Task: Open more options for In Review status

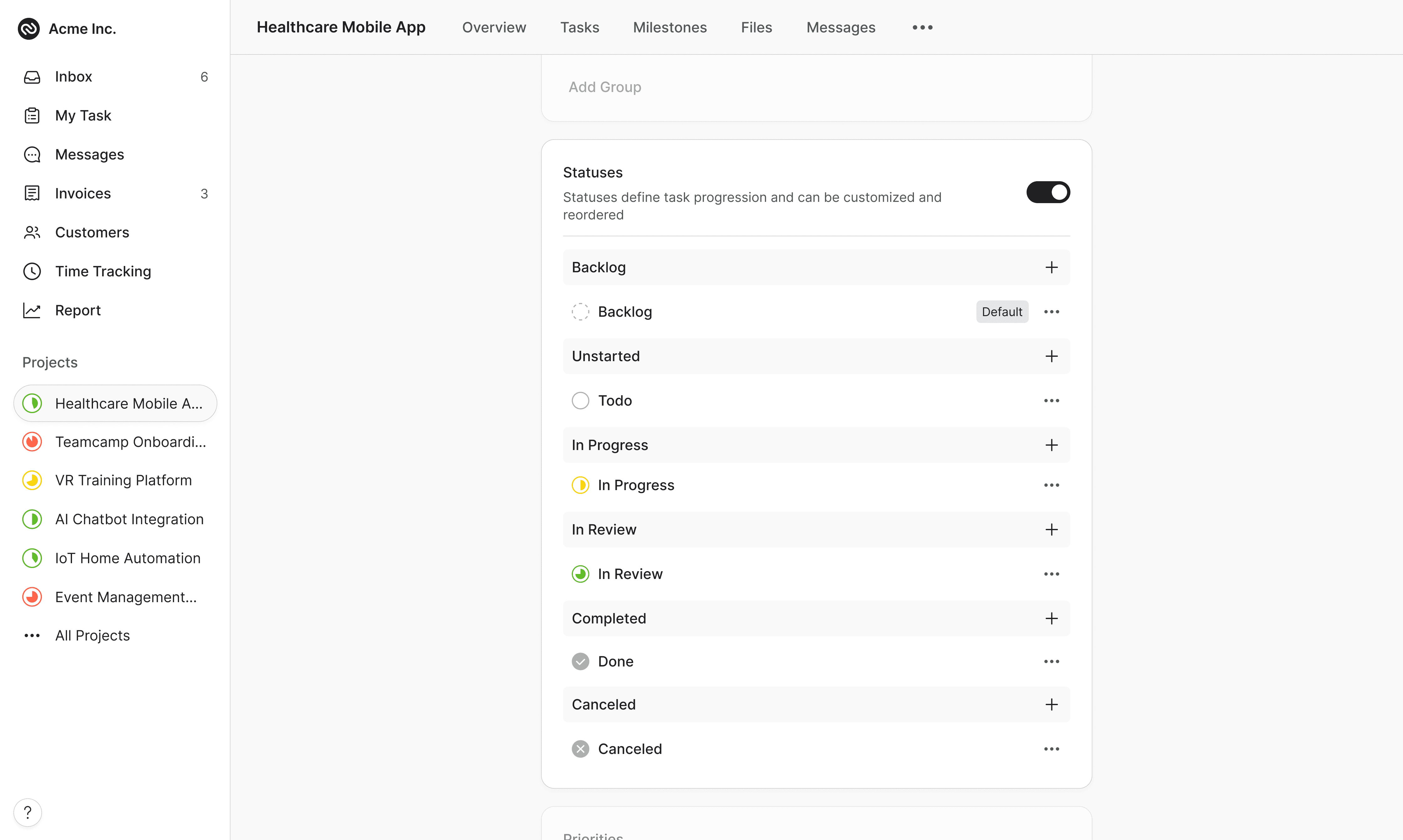Action: click(x=1051, y=574)
